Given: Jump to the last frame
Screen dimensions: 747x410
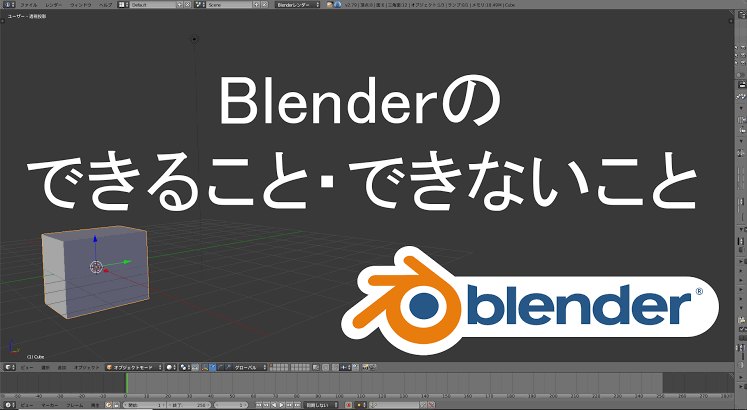Looking at the screenshot, I should tap(297, 405).
